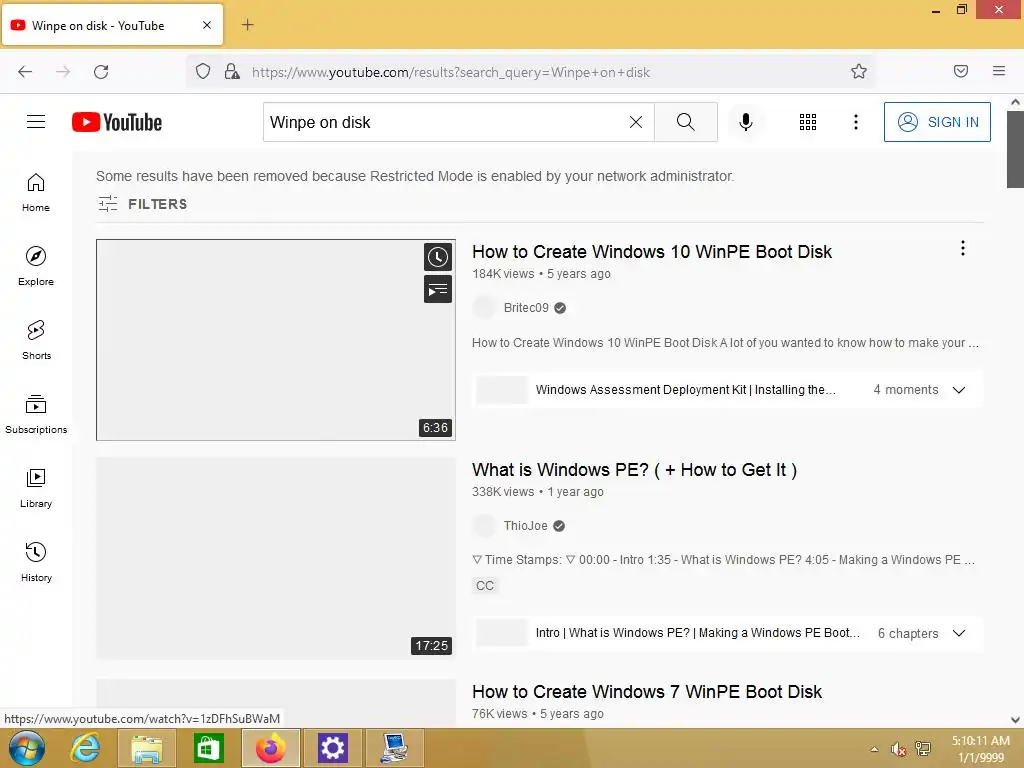Open YouTube settings three-dot menu

[x=856, y=122]
